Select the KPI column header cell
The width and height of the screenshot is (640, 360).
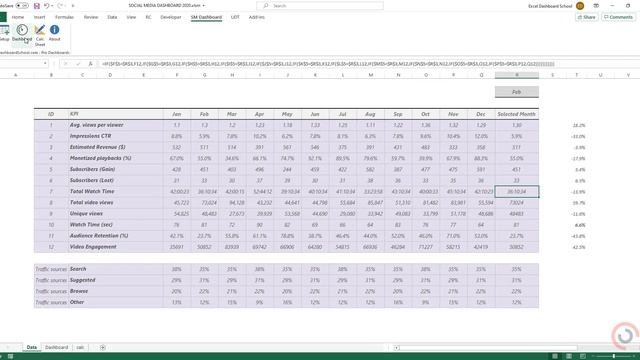click(116, 114)
